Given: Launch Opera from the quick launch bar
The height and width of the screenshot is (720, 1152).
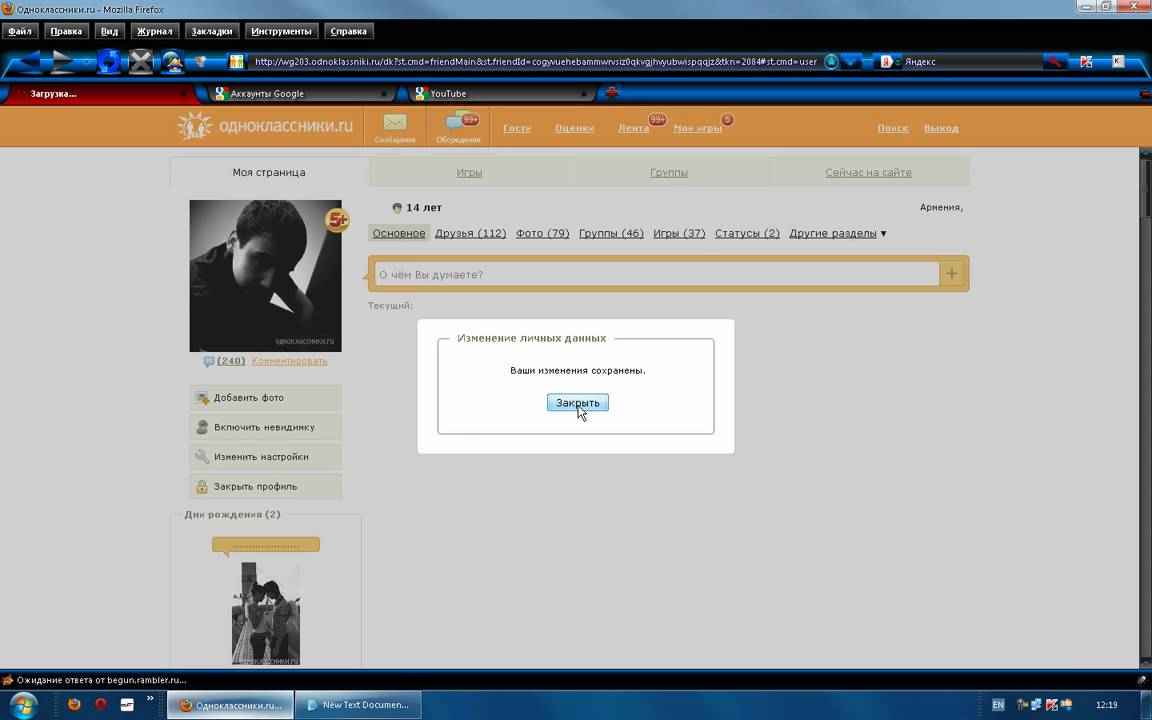Looking at the screenshot, I should point(101,704).
